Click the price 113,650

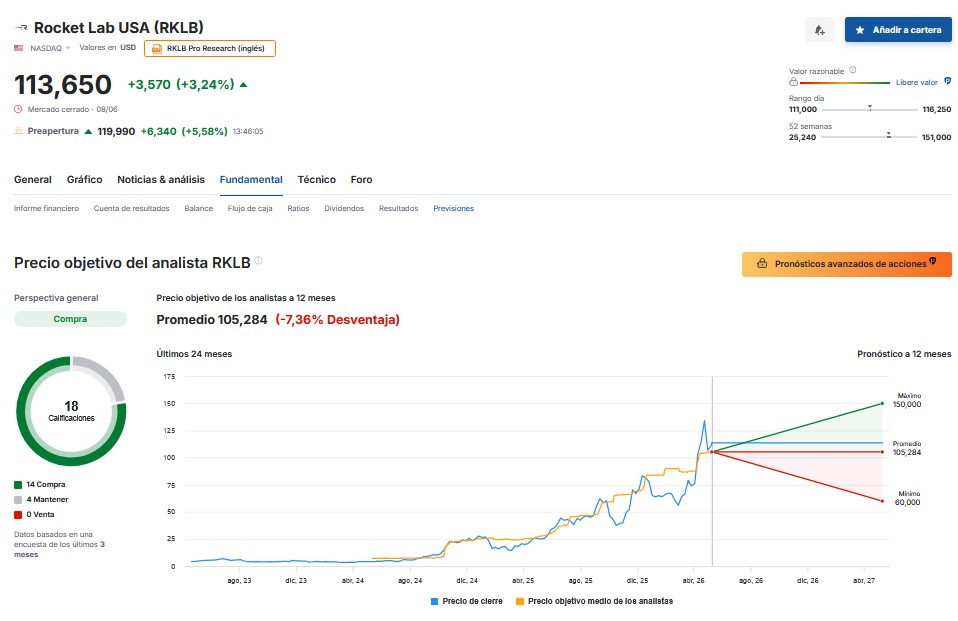(63, 85)
